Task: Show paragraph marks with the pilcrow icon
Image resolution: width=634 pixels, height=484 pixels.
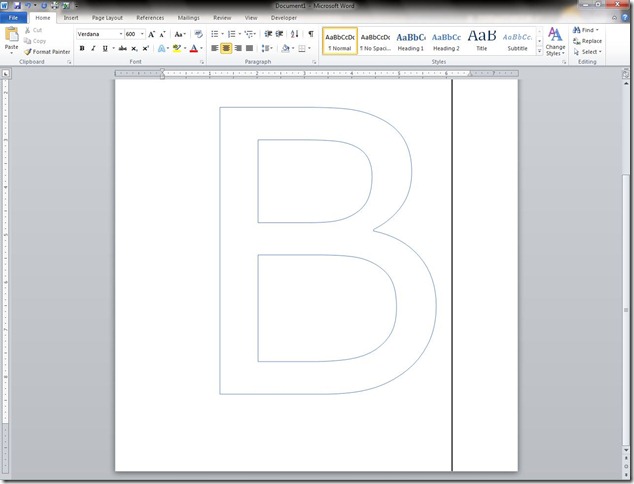Action: tap(311, 34)
